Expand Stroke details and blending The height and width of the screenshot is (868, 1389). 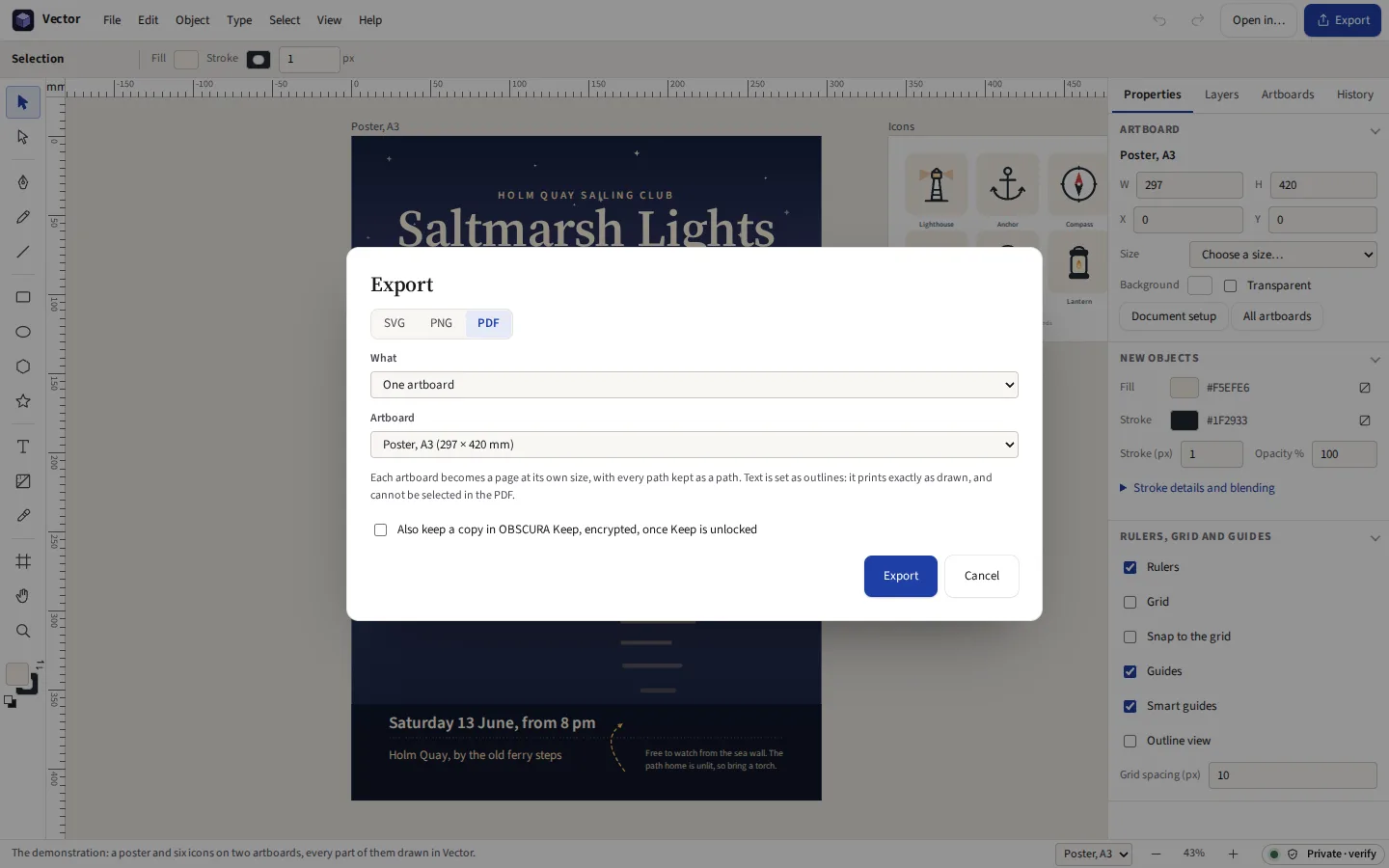1197,488
